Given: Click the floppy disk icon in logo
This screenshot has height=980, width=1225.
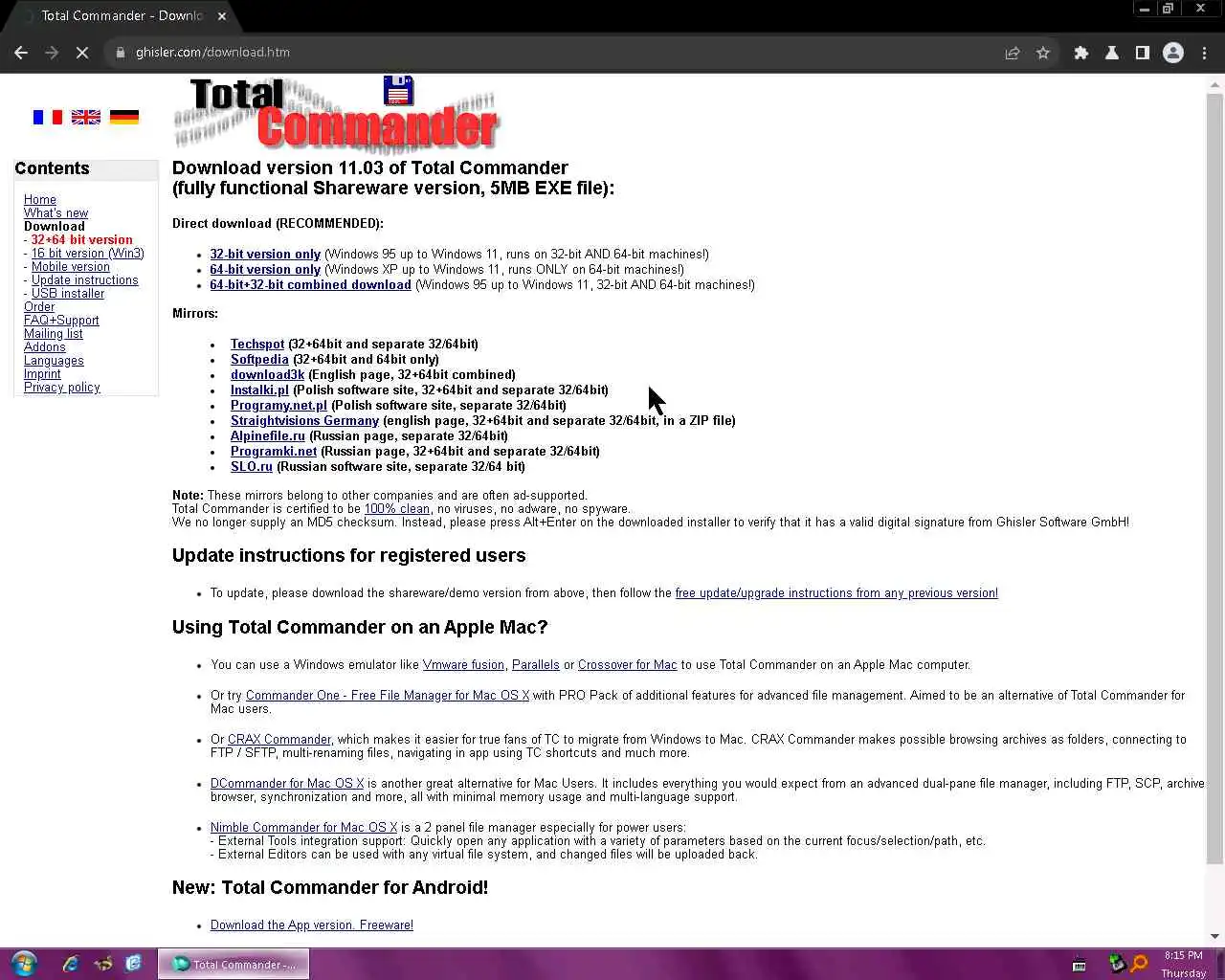Looking at the screenshot, I should (x=398, y=90).
